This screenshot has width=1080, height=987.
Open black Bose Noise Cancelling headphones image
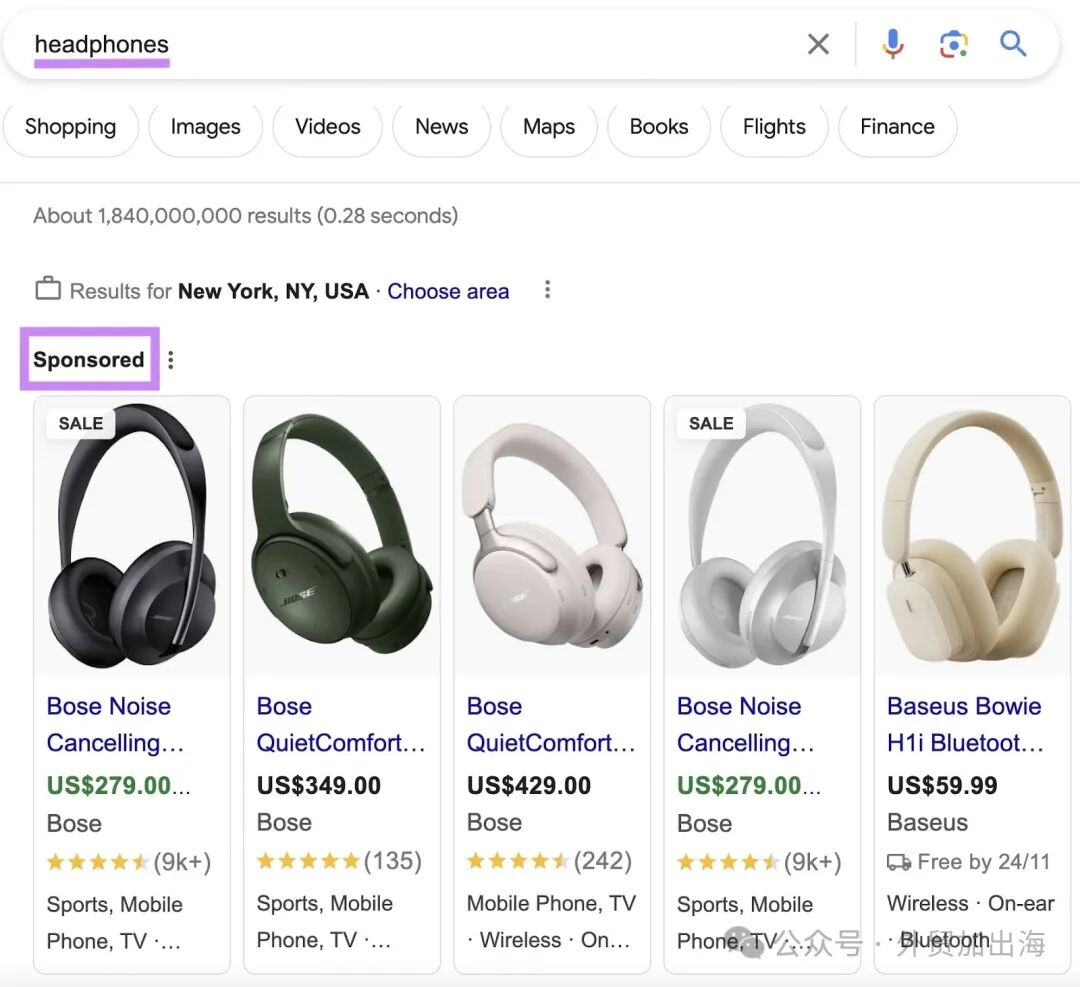pyautogui.click(x=132, y=536)
